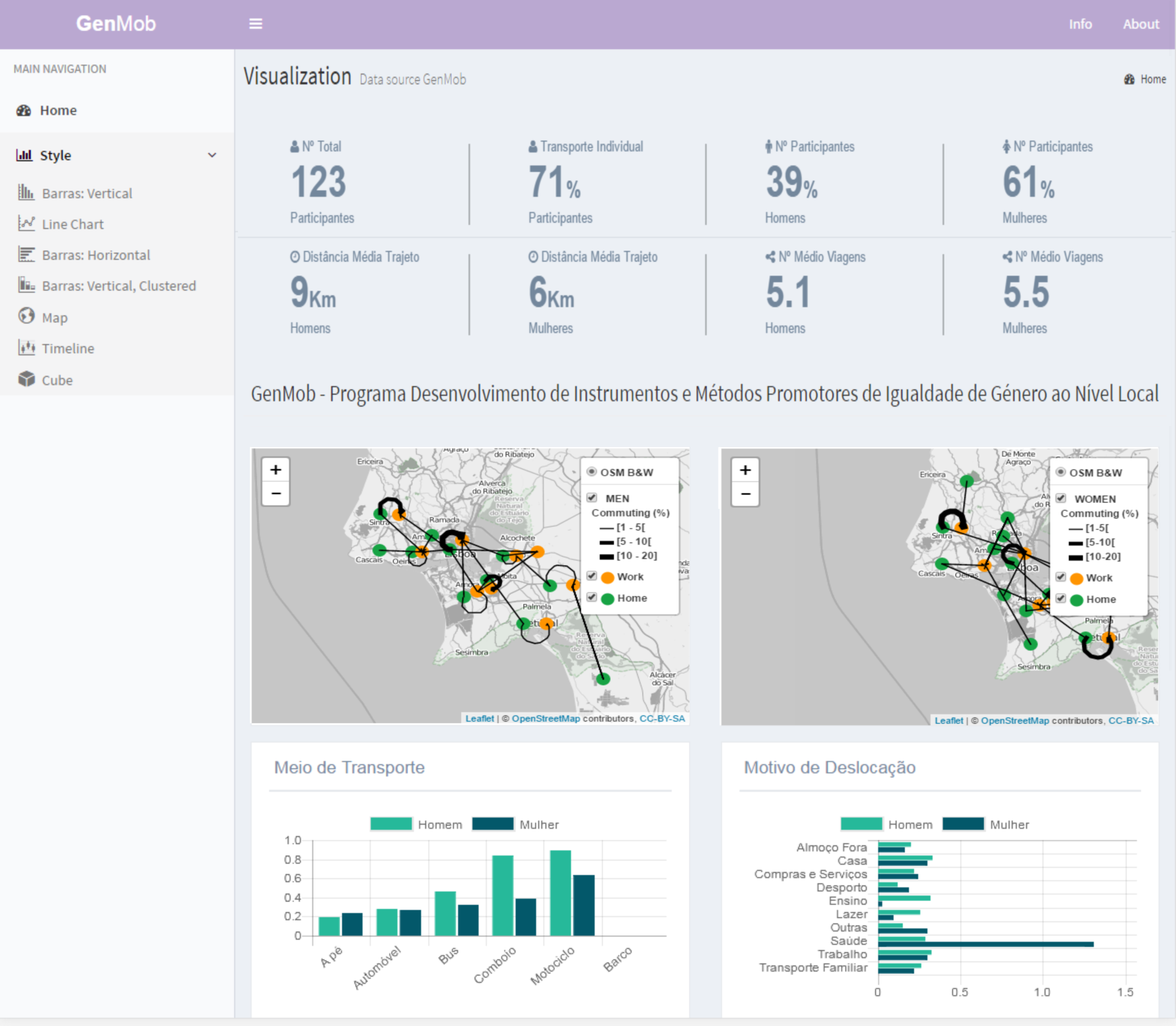Click the Homem Comboio bar
This screenshot has height=1026, width=1176.
pos(503,895)
